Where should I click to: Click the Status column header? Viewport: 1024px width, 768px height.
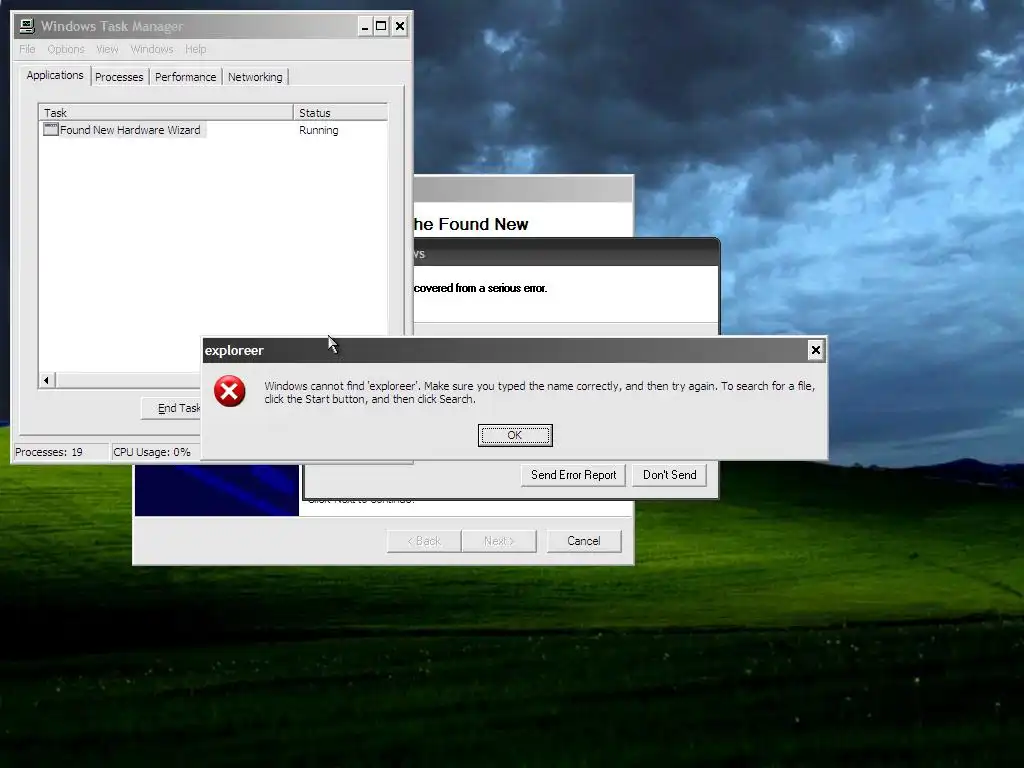tap(340, 112)
